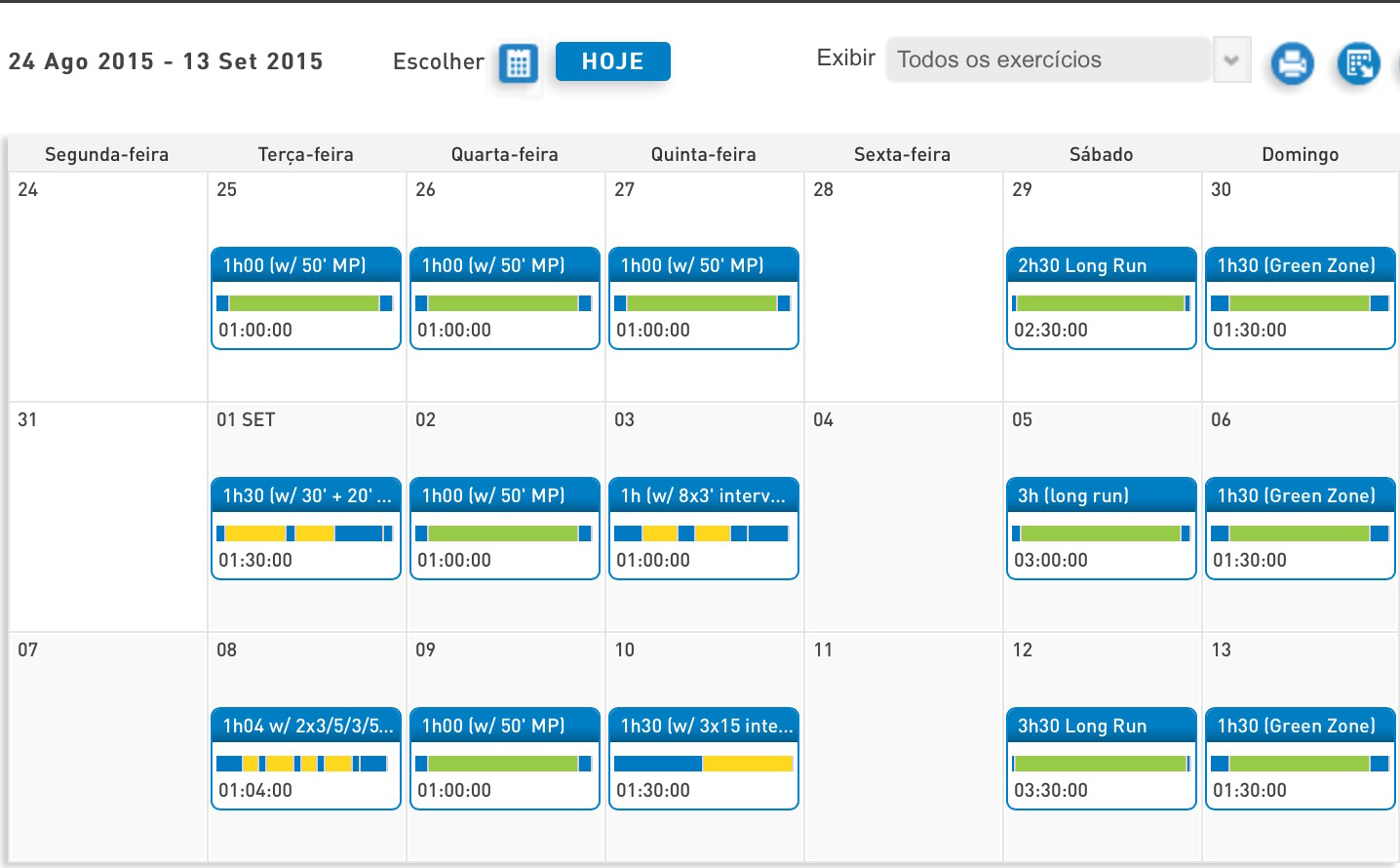This screenshot has height=868, width=1400.
Task: Select the empty day cell 28
Action: [x=903, y=293]
